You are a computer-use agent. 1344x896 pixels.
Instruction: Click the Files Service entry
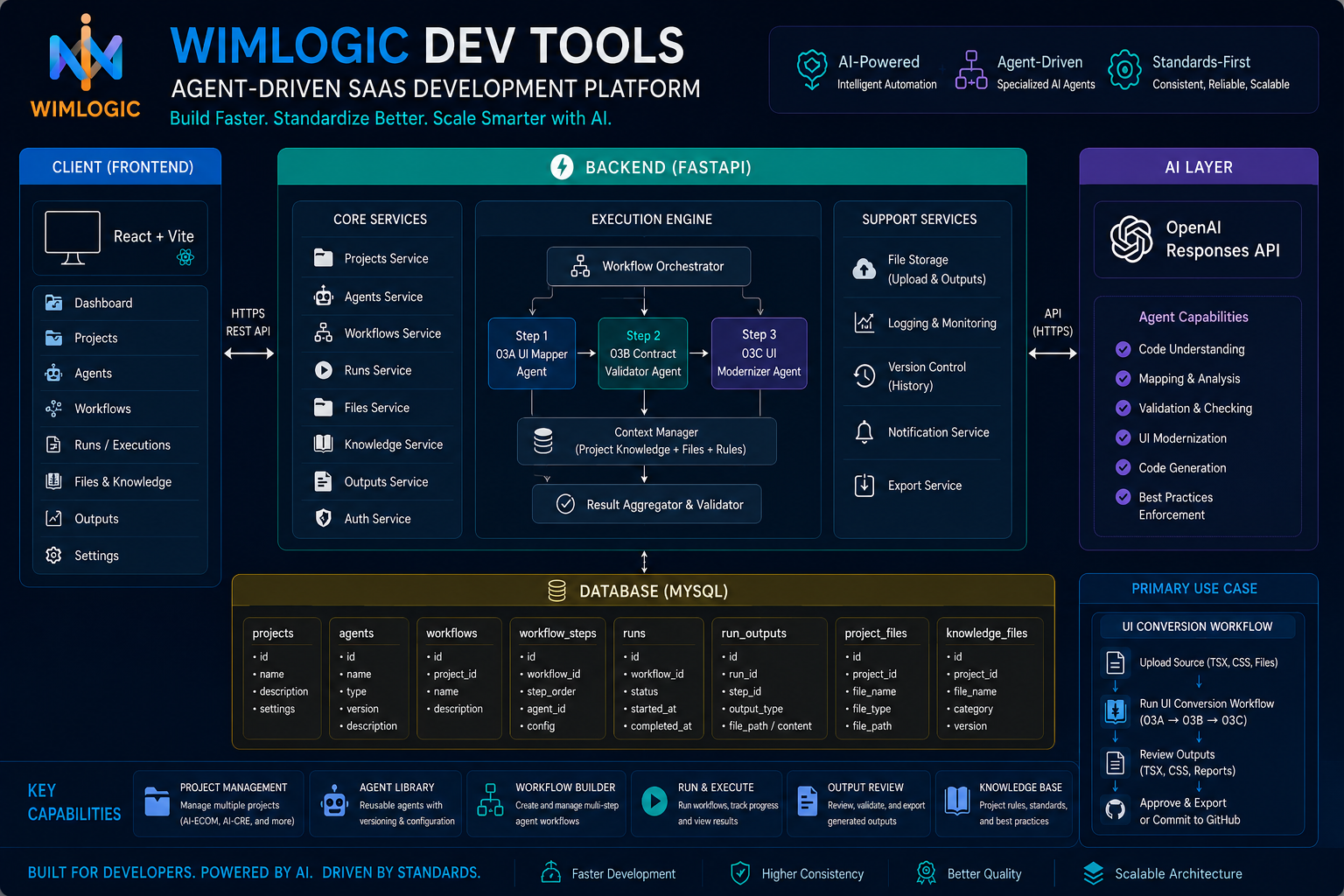(x=377, y=407)
